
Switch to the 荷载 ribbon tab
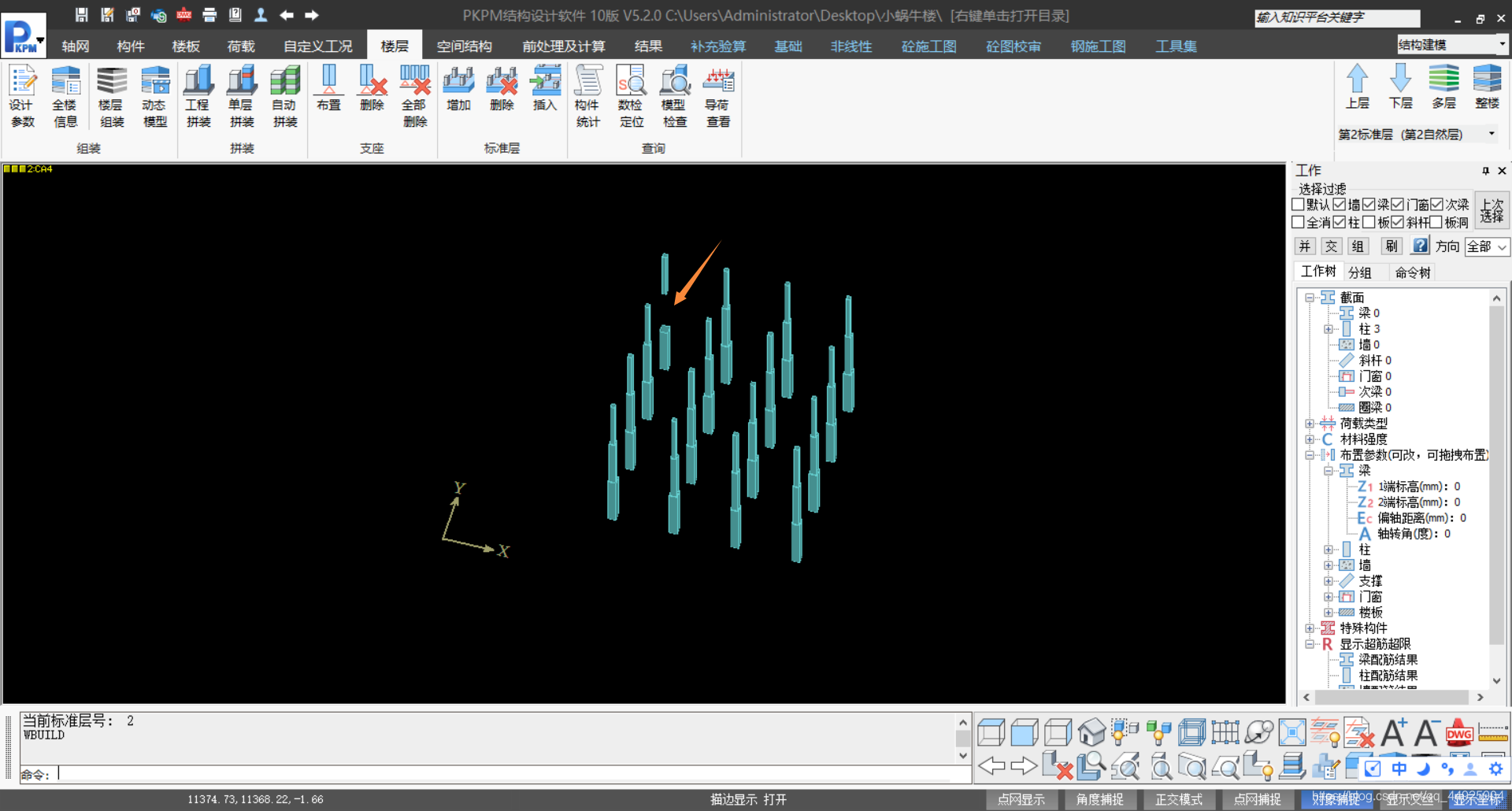[241, 46]
